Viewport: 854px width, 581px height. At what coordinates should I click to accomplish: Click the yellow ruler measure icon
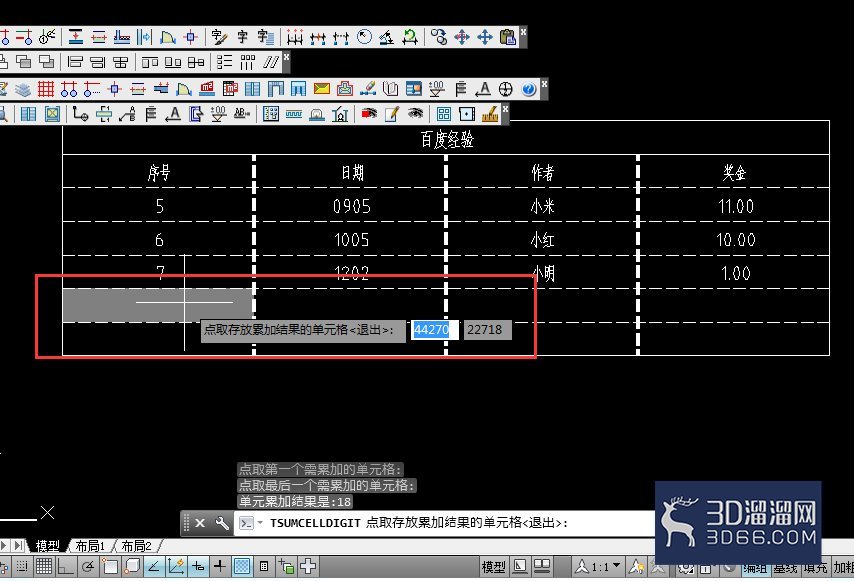click(490, 113)
